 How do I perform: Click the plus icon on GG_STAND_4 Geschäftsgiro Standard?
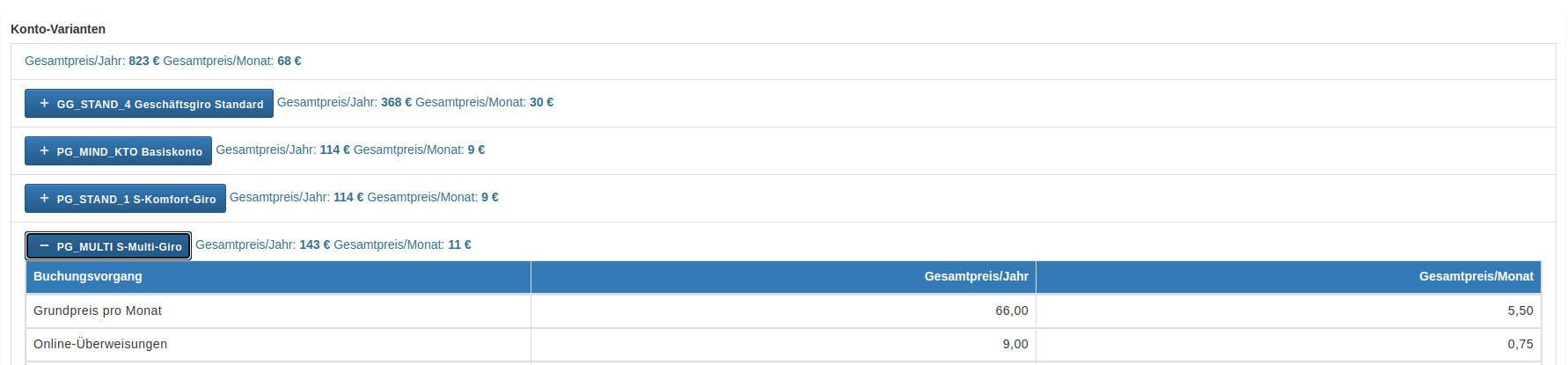(x=44, y=103)
